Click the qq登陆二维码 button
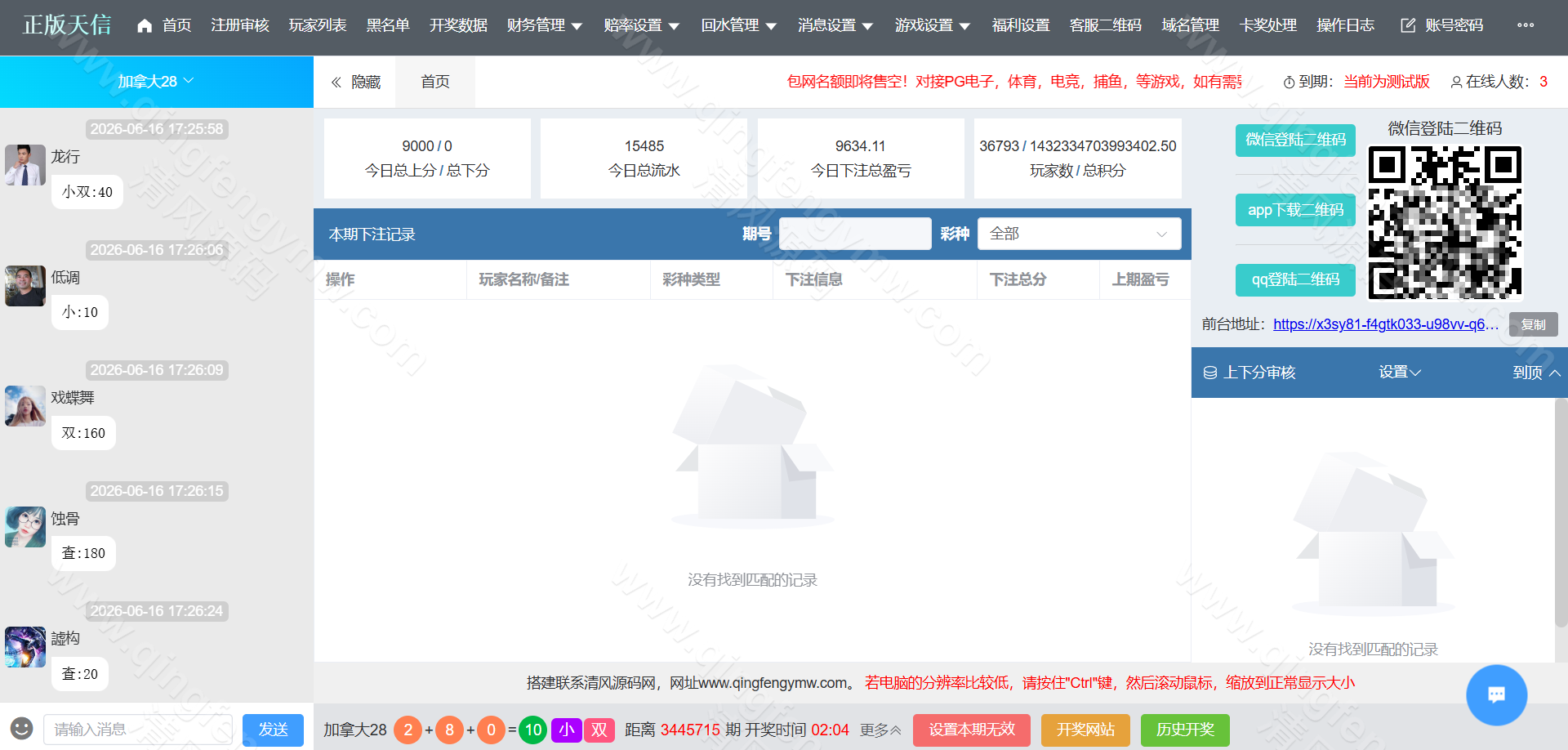Image resolution: width=1568 pixels, height=750 pixels. click(x=1295, y=279)
